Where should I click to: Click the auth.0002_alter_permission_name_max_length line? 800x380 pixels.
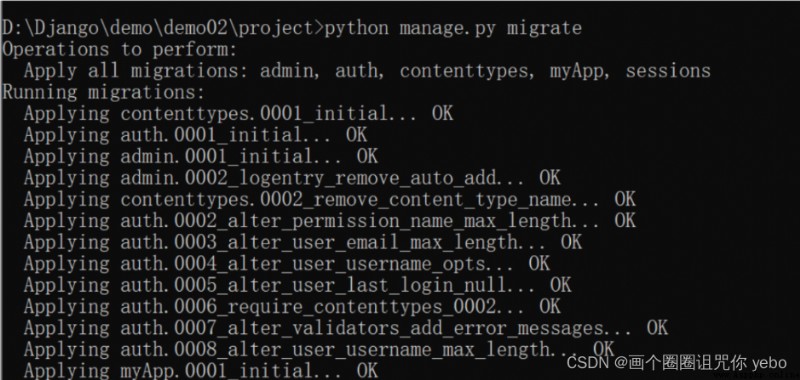[330, 221]
